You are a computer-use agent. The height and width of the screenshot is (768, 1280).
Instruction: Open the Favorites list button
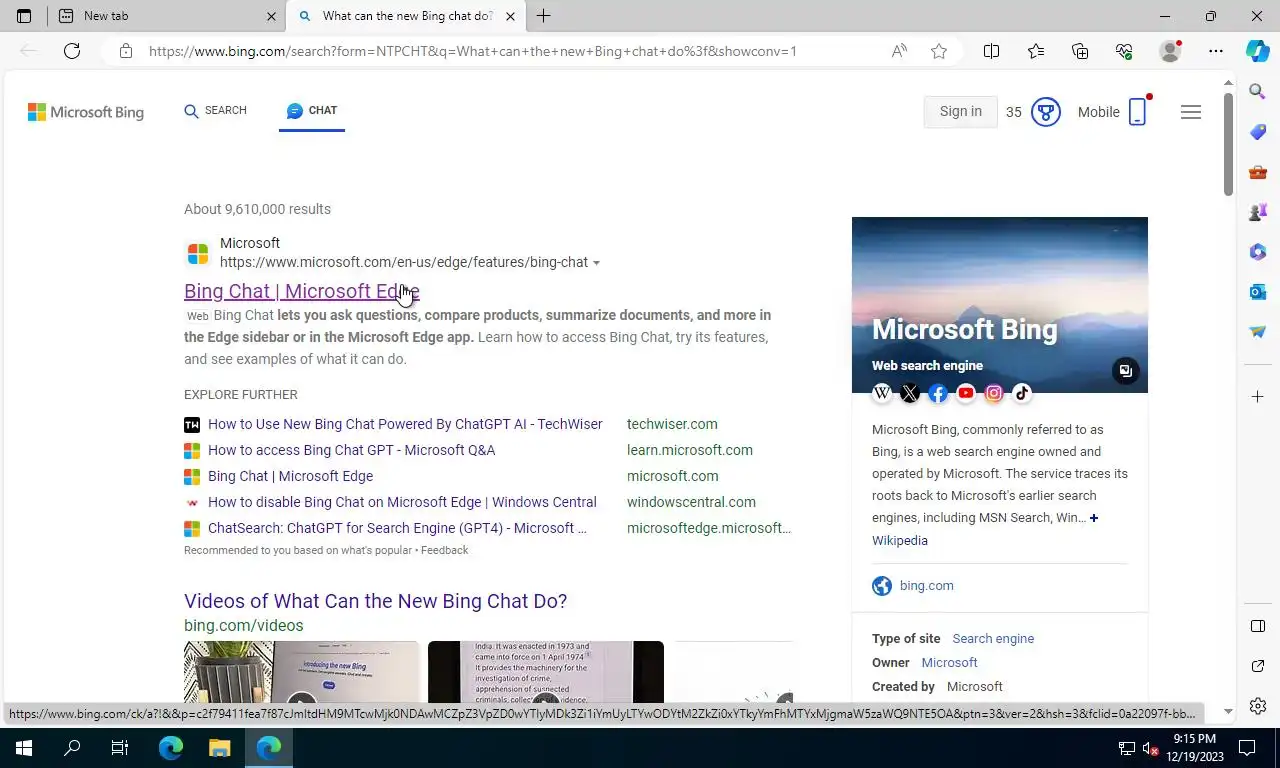(1035, 51)
